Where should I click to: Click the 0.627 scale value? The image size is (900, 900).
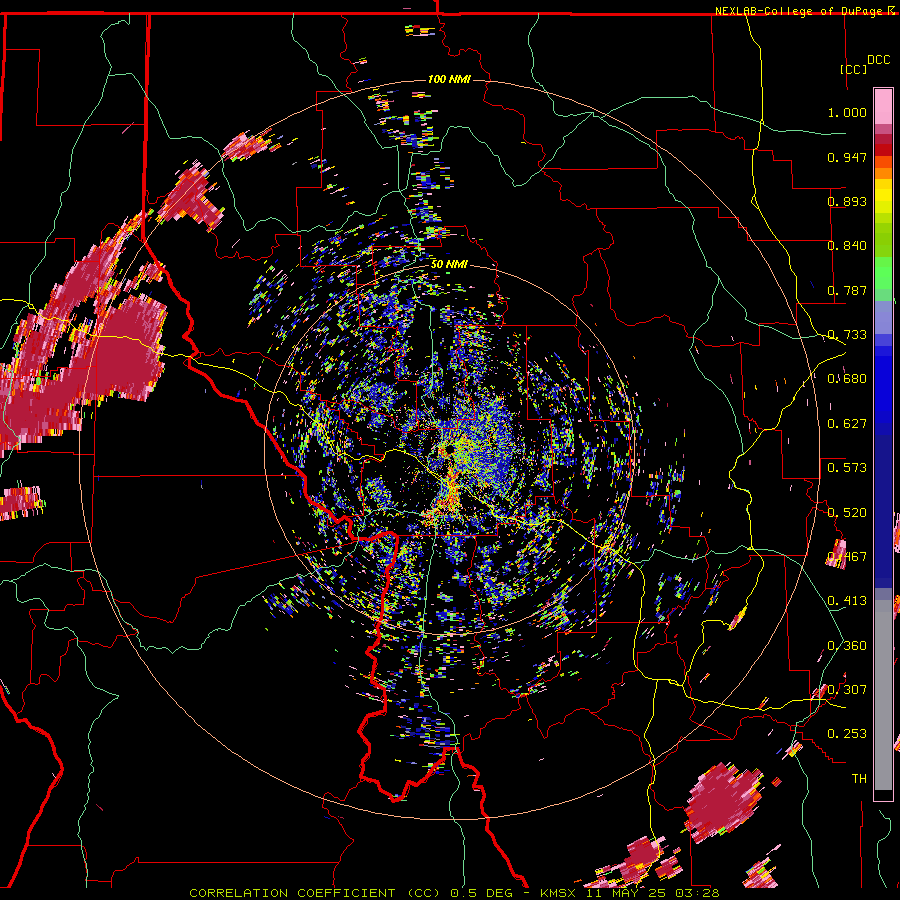click(x=847, y=424)
